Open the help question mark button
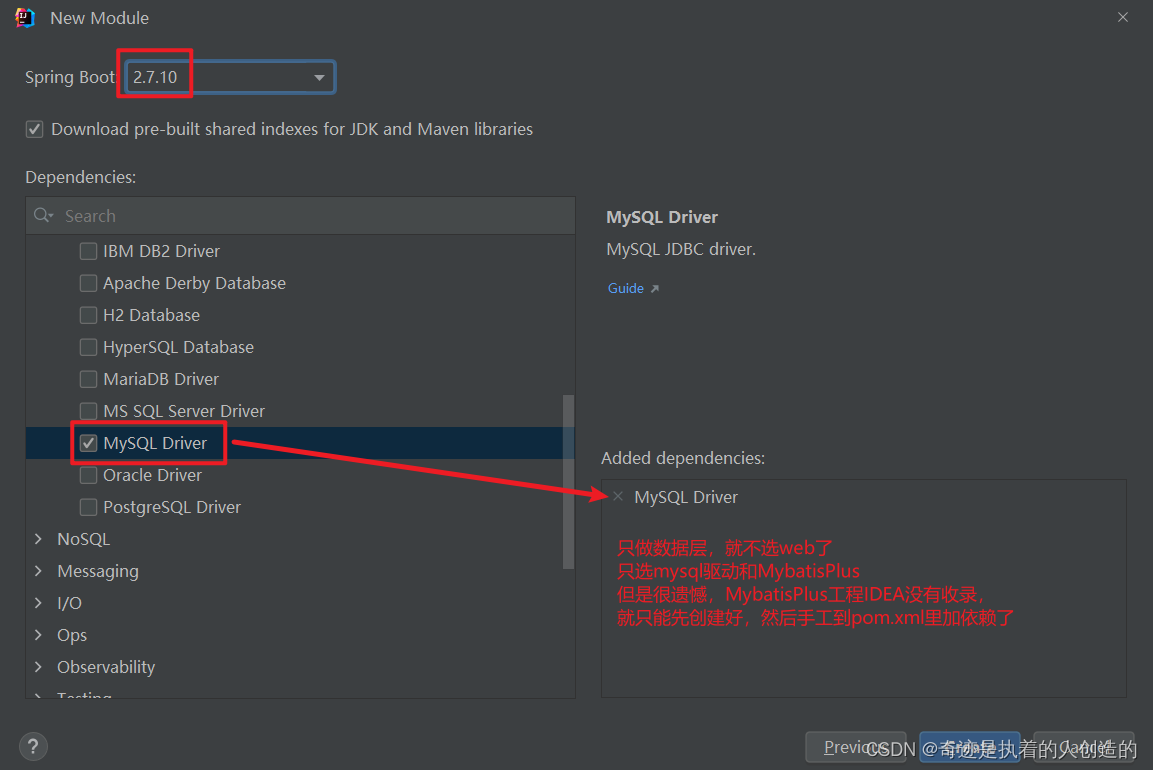The image size is (1153, 770). point(33,747)
